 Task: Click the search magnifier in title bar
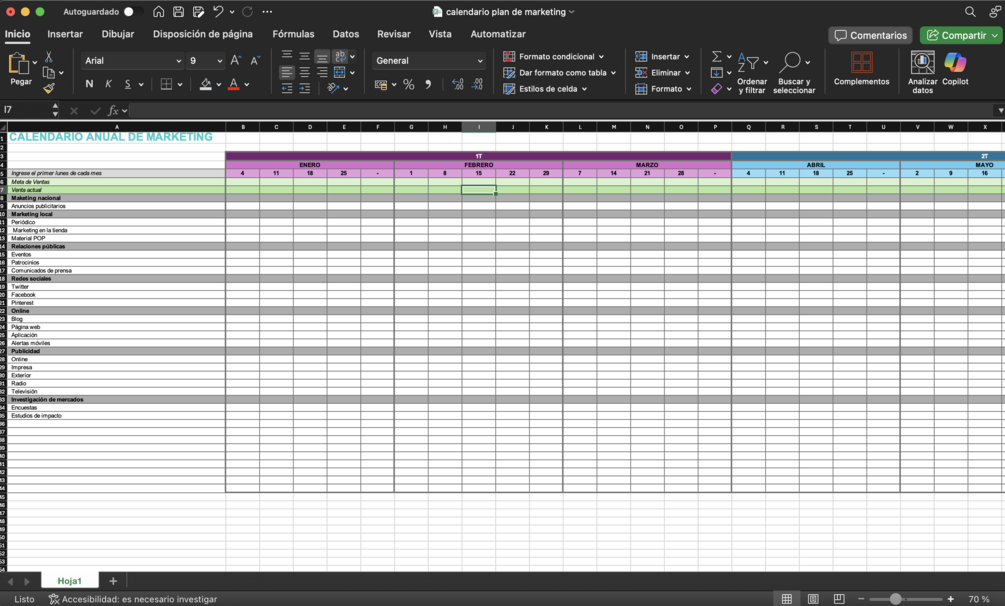pyautogui.click(x=970, y=12)
